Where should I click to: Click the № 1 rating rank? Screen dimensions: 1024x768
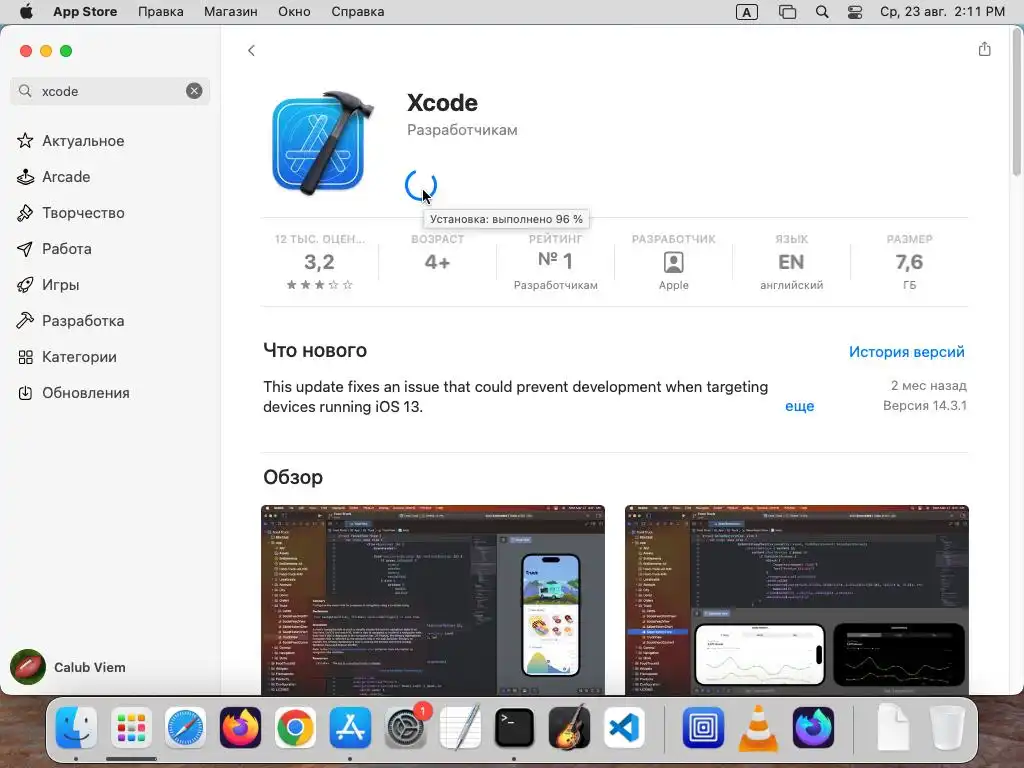(555, 261)
